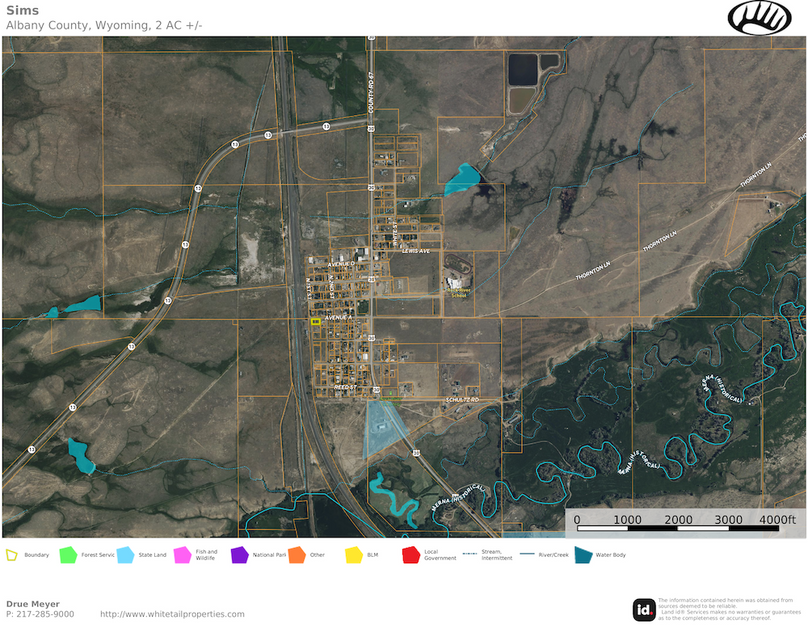Click the Sims map title
The height and width of the screenshot is (625, 808).
(x=22, y=9)
